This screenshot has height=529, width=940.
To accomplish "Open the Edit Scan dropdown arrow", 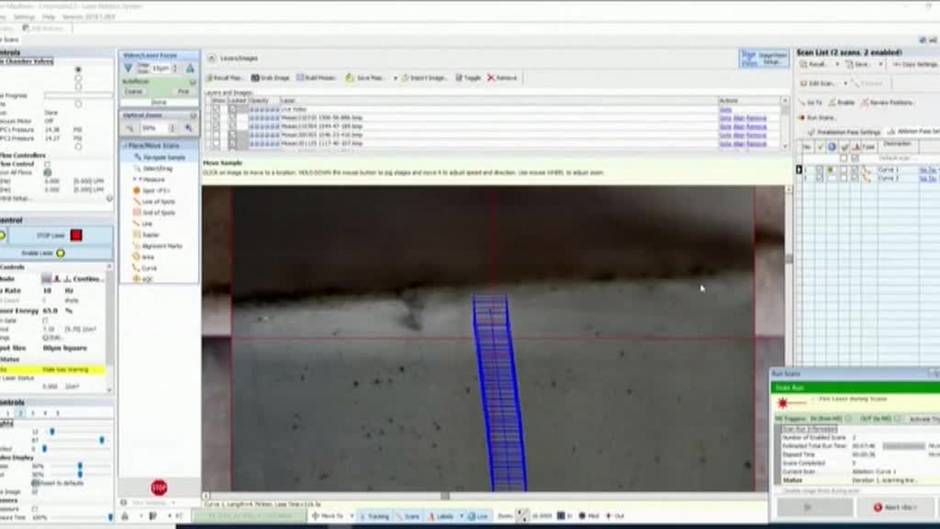I will 846,84.
